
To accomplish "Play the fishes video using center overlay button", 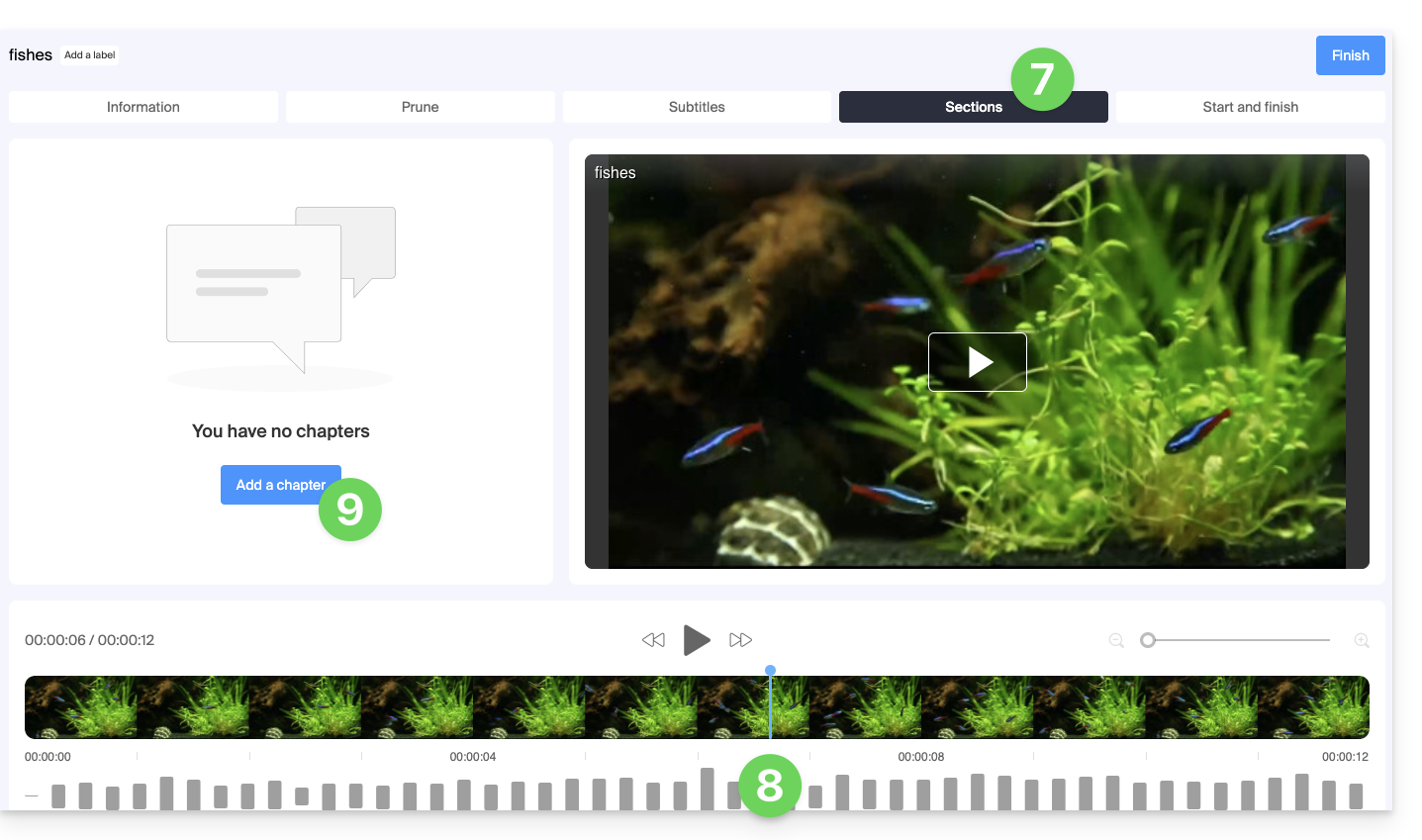I will coord(977,362).
